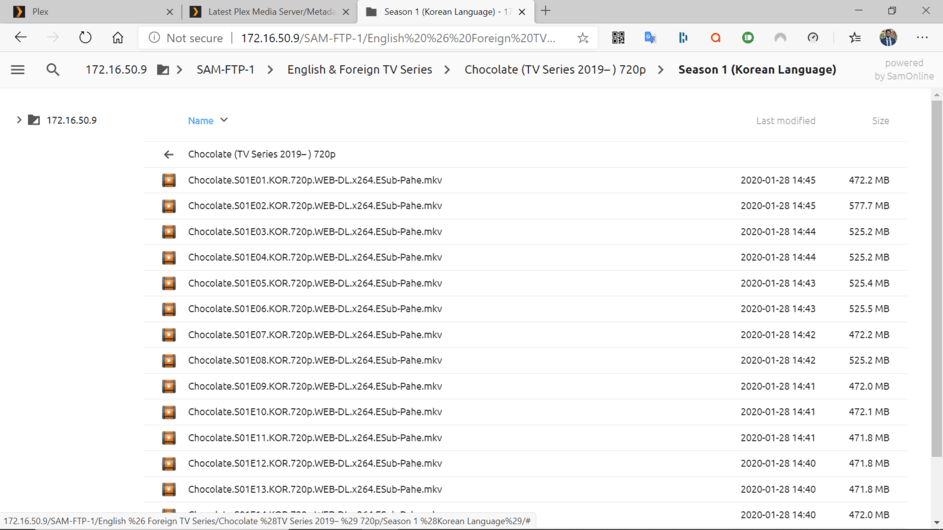Reload the page with refresh icon

tap(85, 37)
